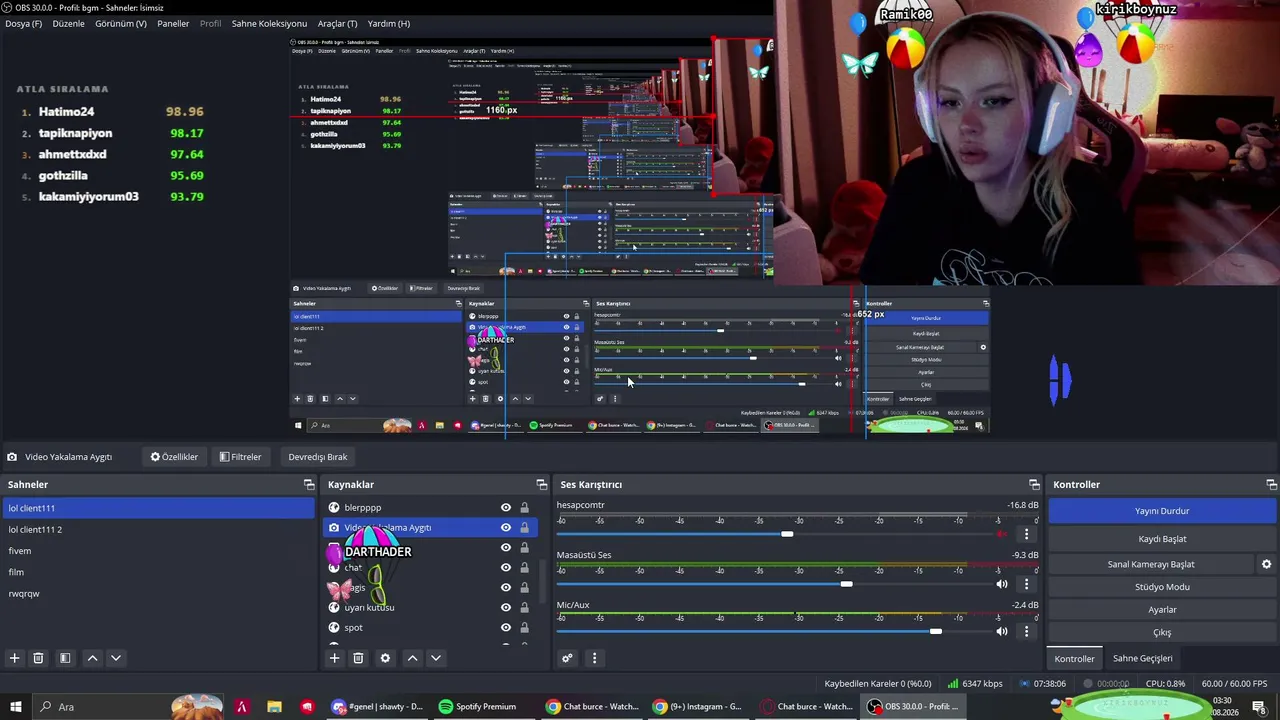Open scene filters icon in the Sahneler toolbar
1280x720 pixels.
pos(65,658)
